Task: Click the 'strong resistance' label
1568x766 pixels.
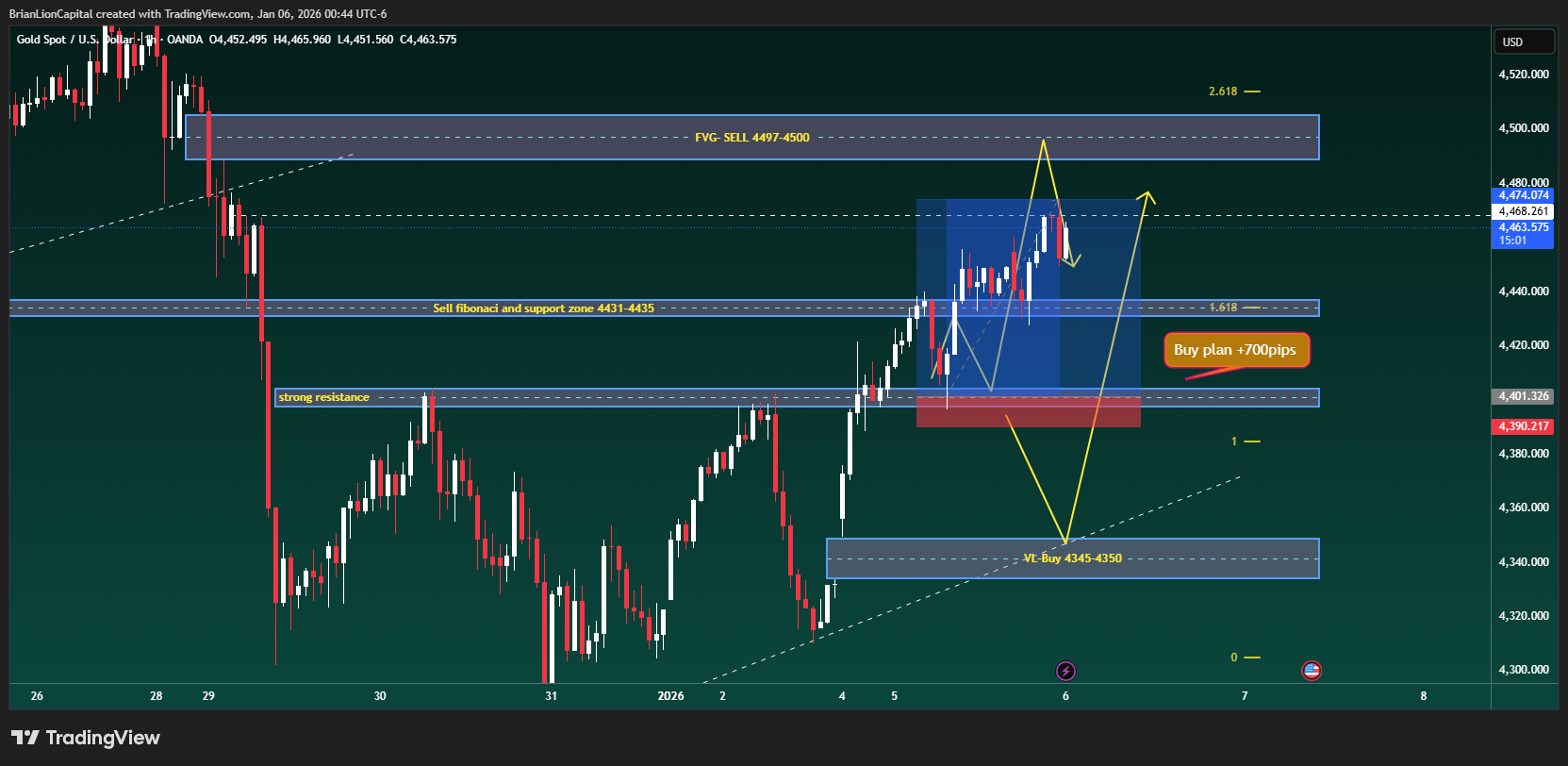Action: click(x=323, y=397)
